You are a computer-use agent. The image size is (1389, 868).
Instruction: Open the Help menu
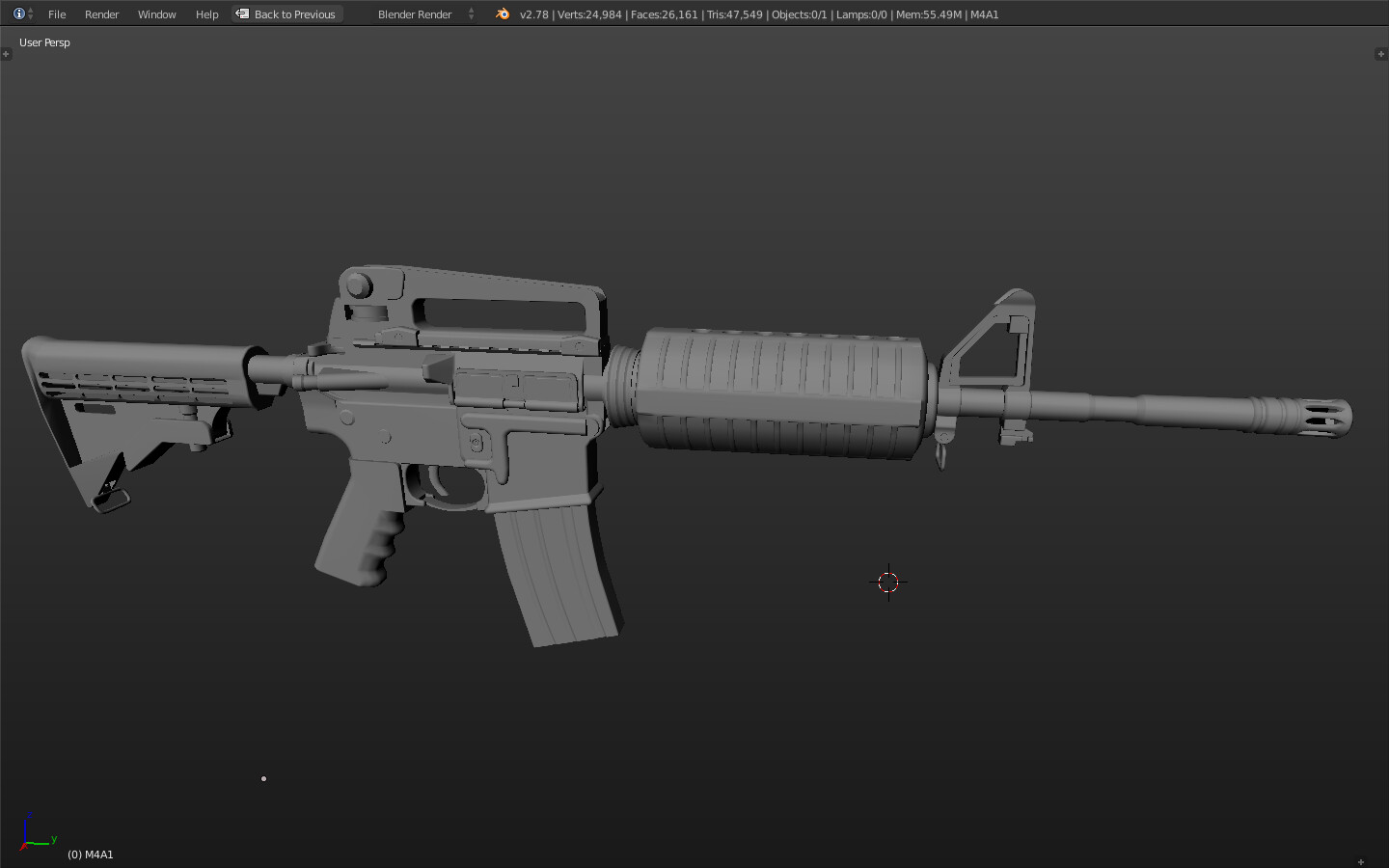tap(206, 14)
